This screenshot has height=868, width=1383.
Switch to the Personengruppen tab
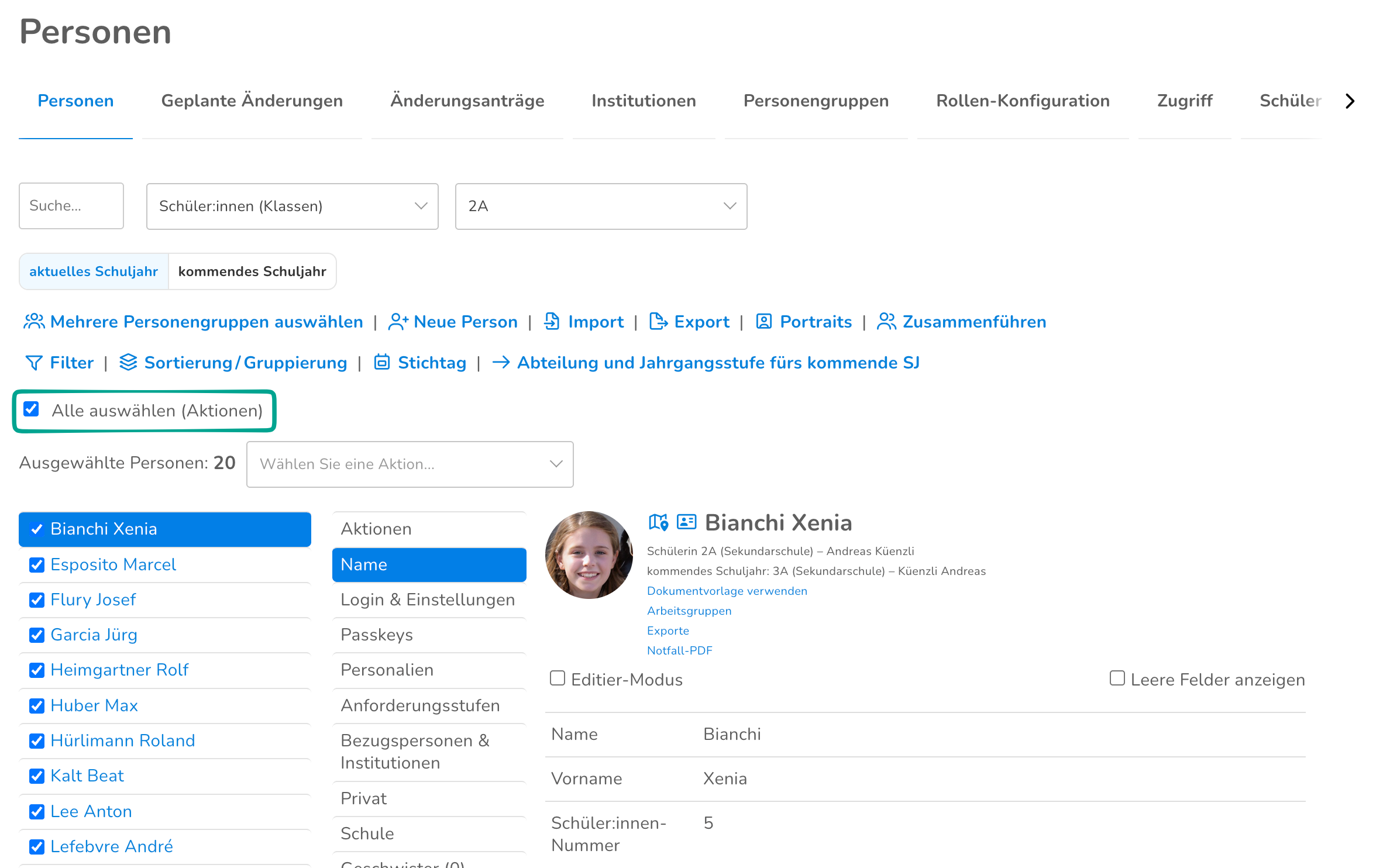[816, 101]
